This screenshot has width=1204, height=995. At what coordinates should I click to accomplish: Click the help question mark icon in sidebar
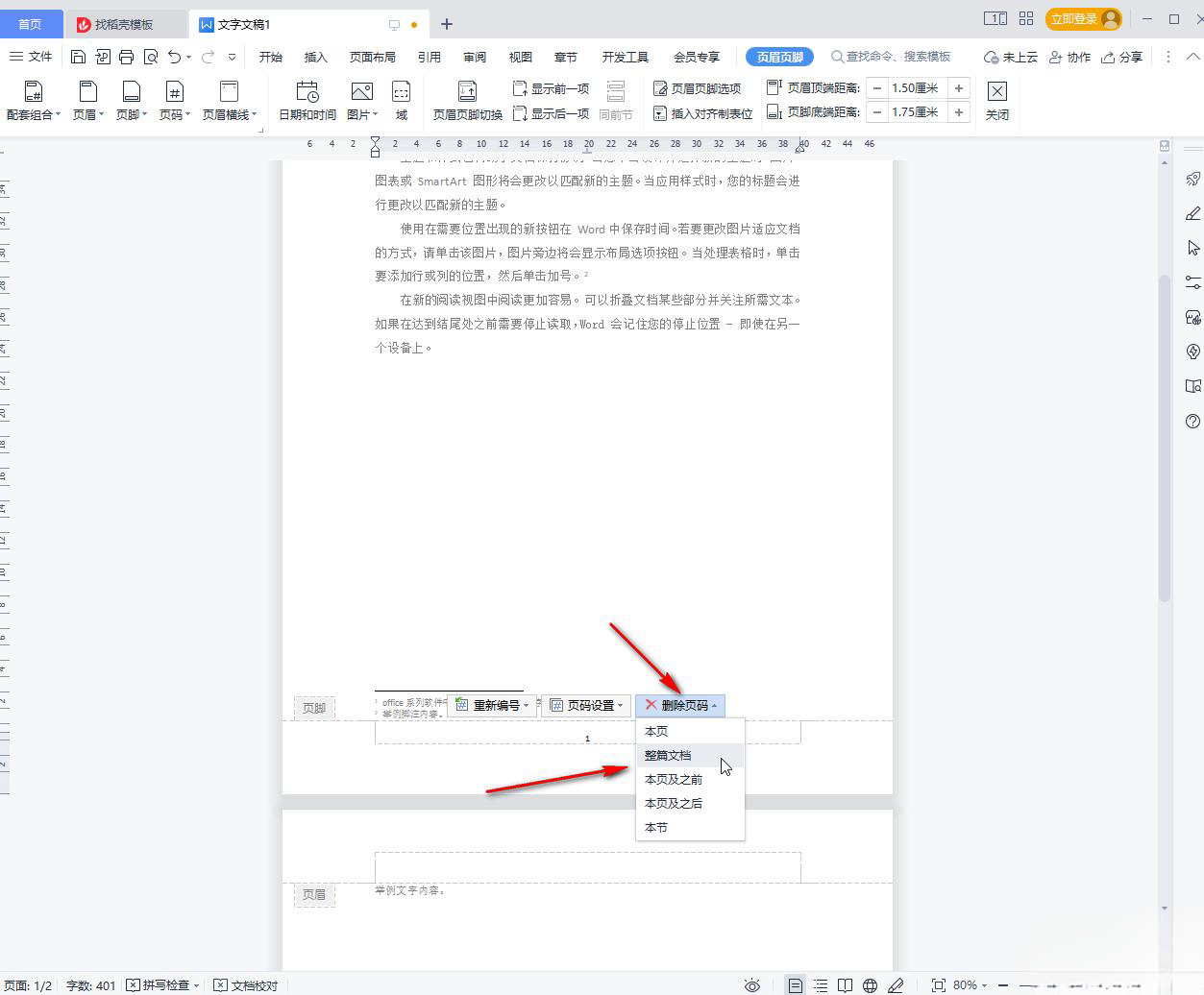(x=1192, y=421)
